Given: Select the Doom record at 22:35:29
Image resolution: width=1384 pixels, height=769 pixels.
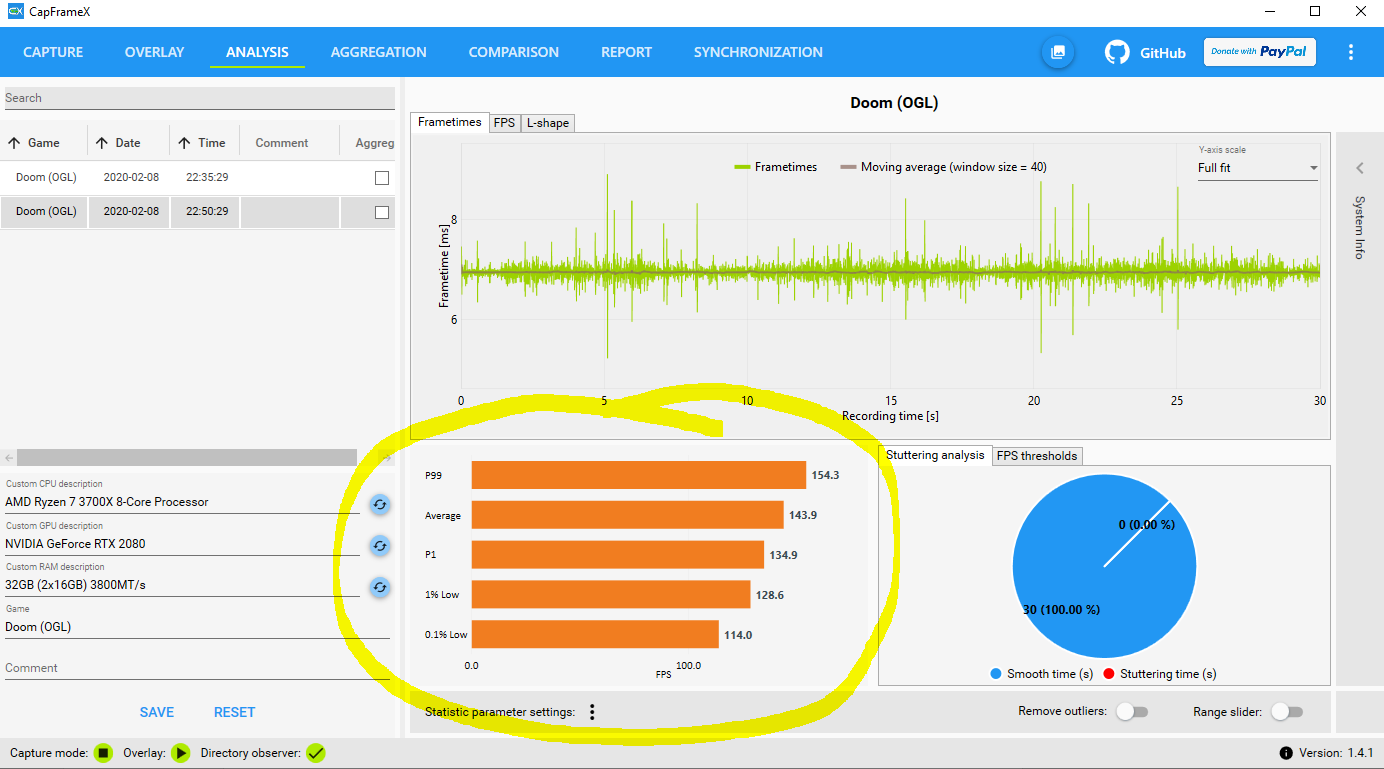Looking at the screenshot, I should point(198,178).
